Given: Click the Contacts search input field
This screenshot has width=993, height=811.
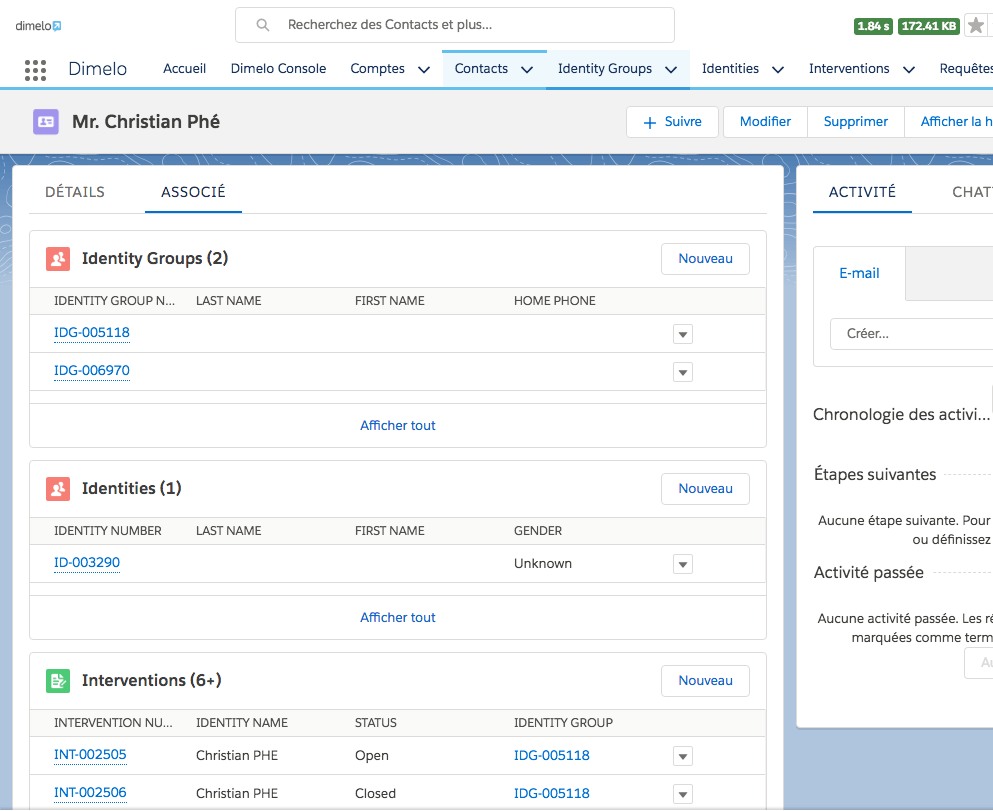Looking at the screenshot, I should point(470,25).
